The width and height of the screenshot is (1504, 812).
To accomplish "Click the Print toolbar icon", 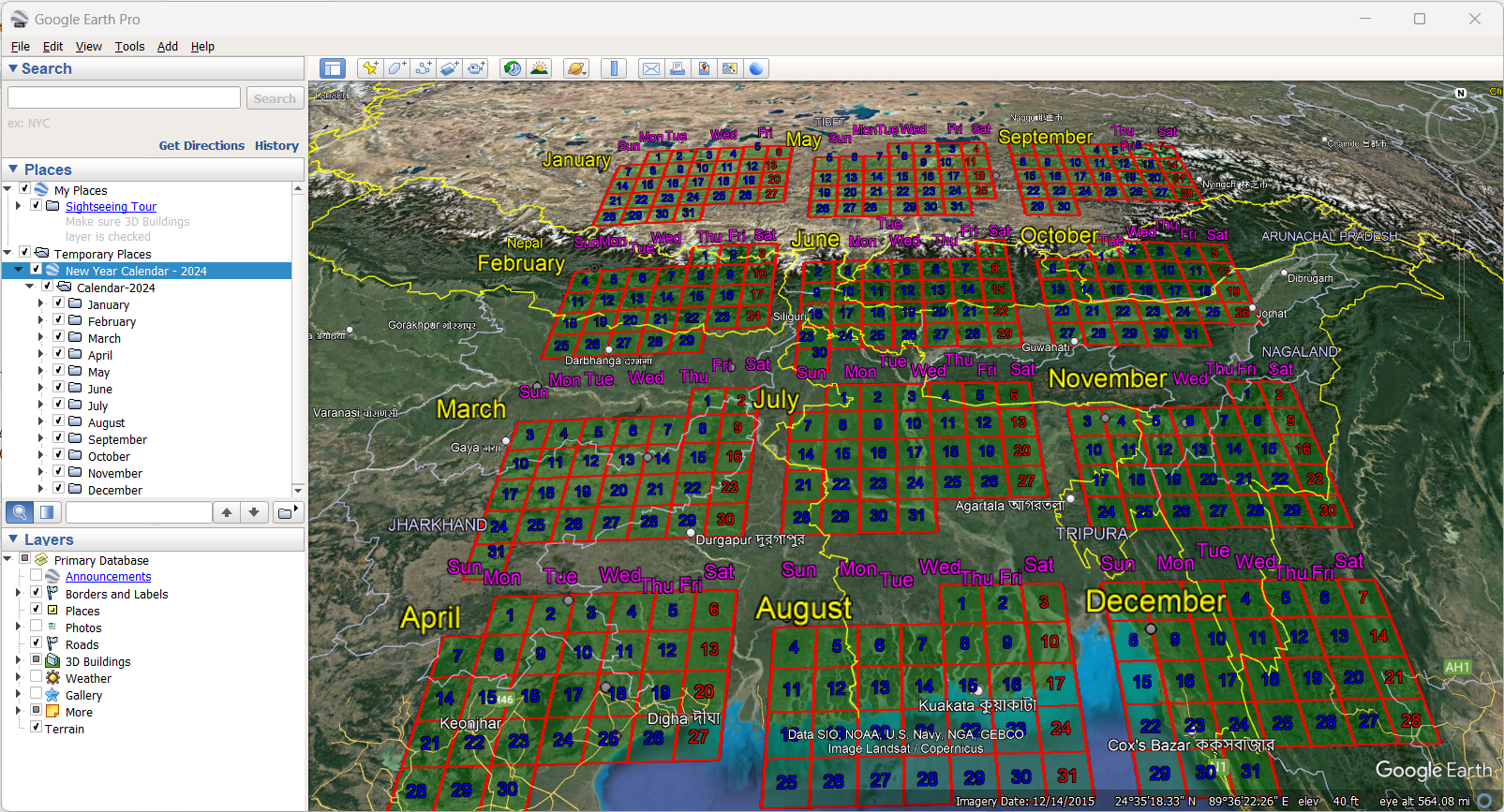I will click(x=677, y=68).
